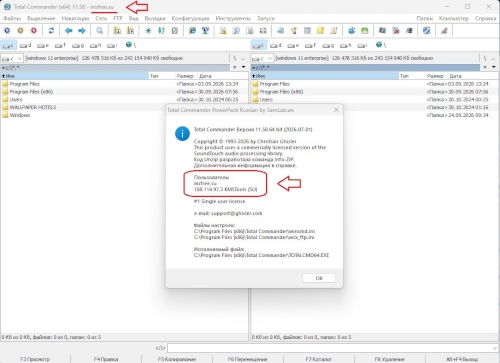Click the blue splash toolbar icon
The height and width of the screenshot is (363, 500).
[351, 31]
